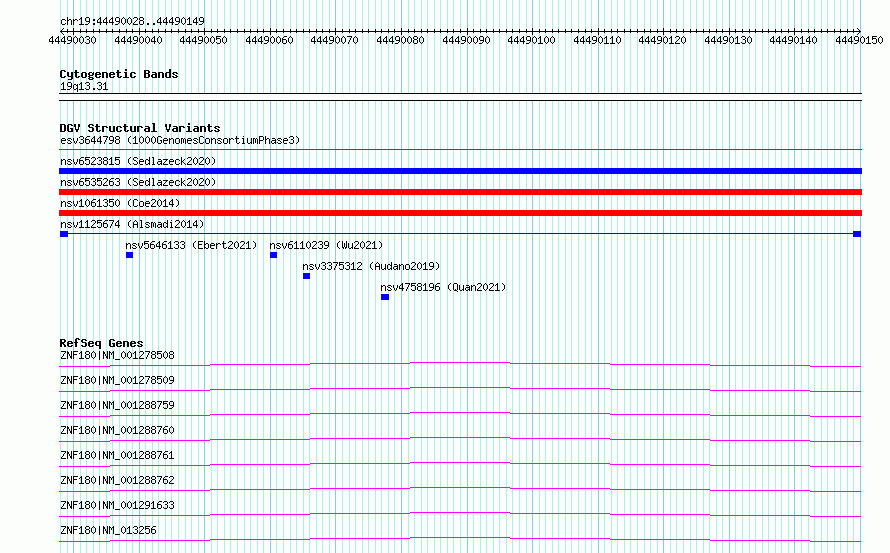Open variant nsv6523815 (Sedlazeck2020) label
This screenshot has height=553, width=890.
coord(138,161)
